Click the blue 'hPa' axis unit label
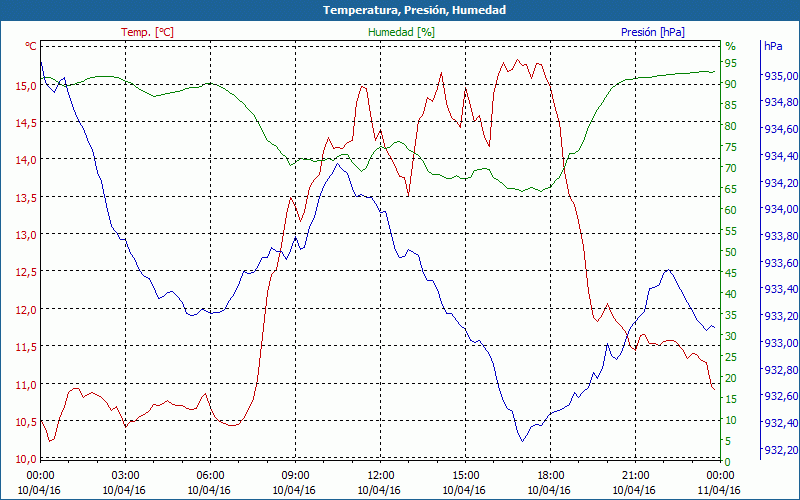This screenshot has height=500, width=800. [x=773, y=46]
